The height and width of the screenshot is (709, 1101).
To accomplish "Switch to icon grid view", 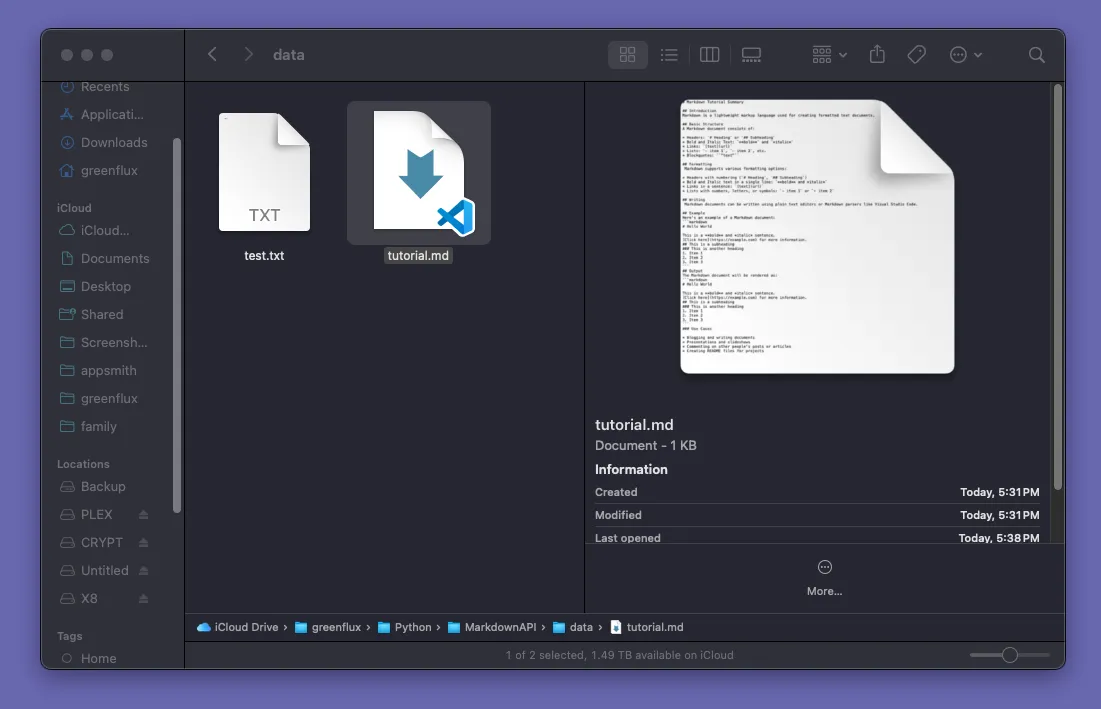I will 628,55.
